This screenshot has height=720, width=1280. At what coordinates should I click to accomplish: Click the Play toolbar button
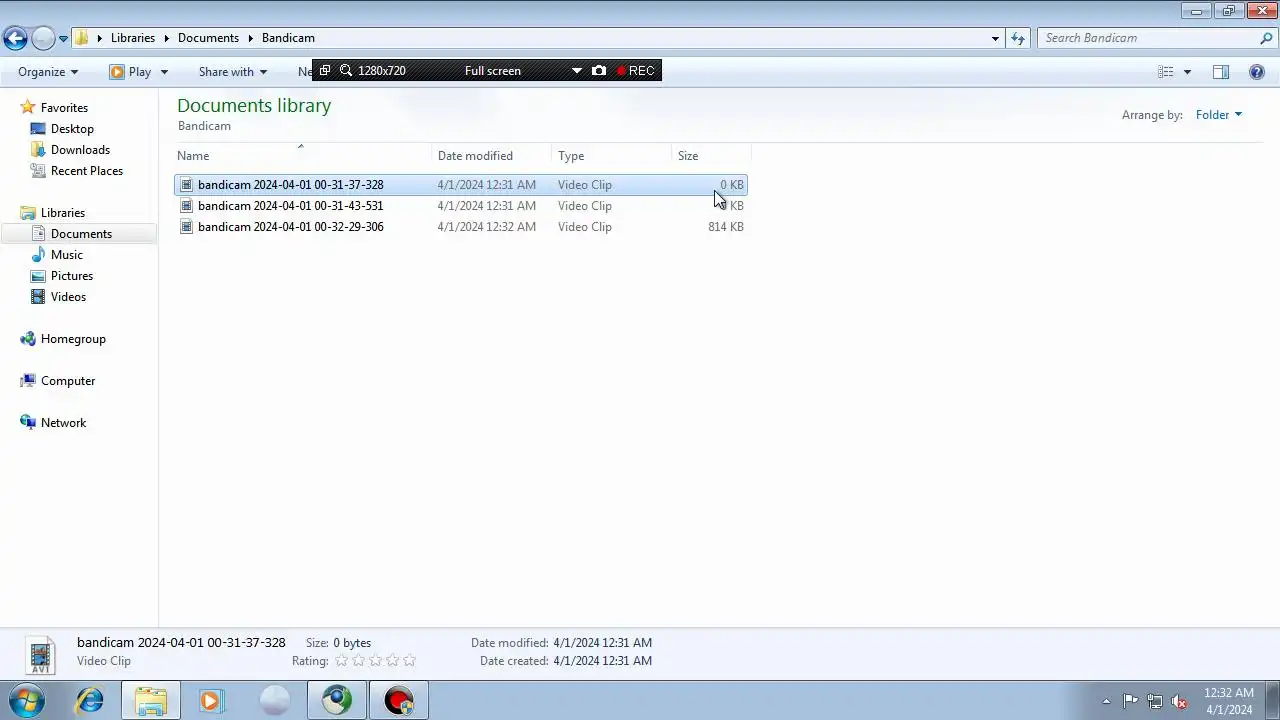click(x=131, y=72)
